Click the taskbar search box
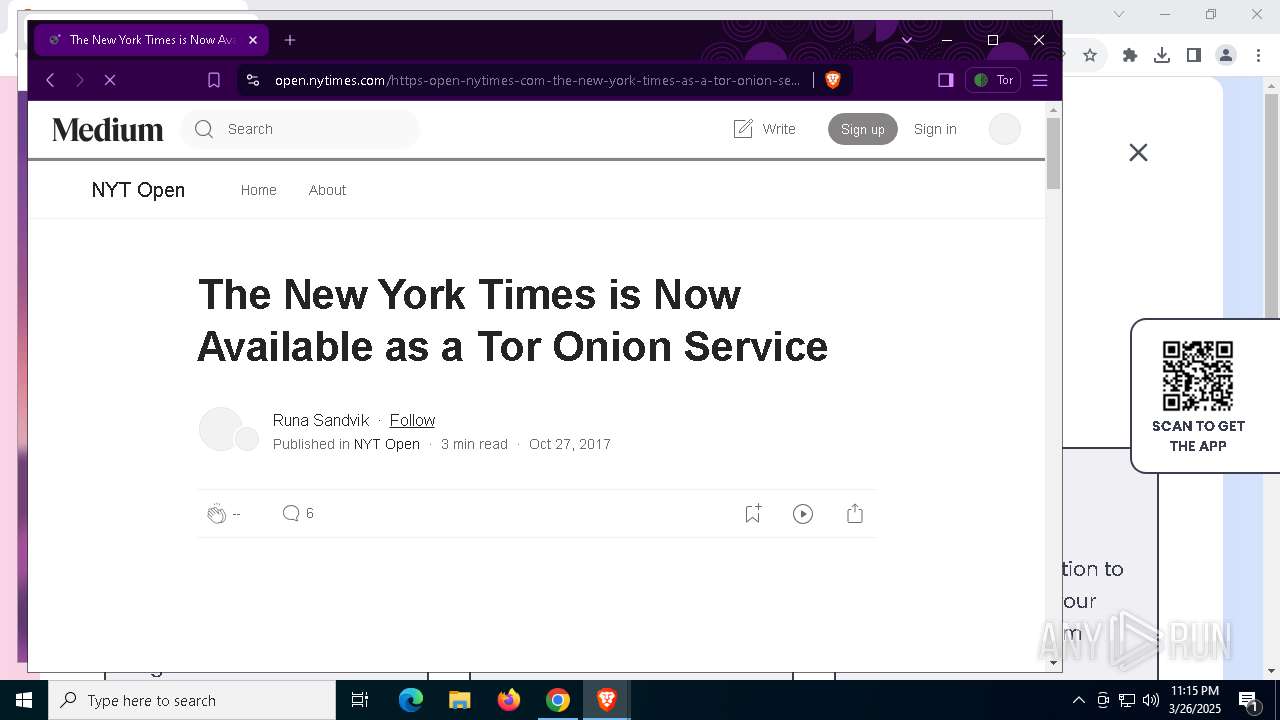This screenshot has width=1280, height=720. click(x=192, y=700)
